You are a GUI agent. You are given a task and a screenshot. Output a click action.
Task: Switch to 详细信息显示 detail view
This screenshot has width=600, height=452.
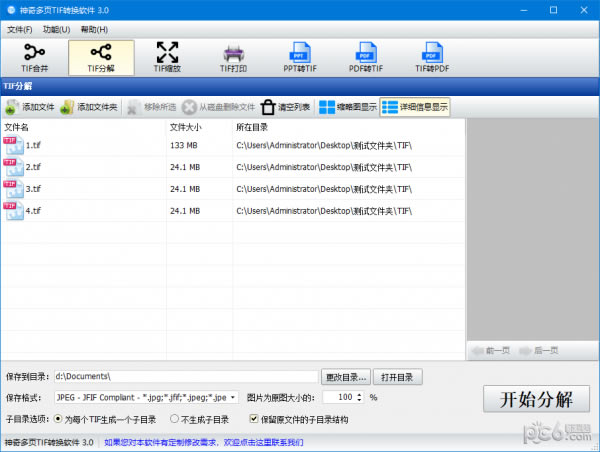[415, 107]
